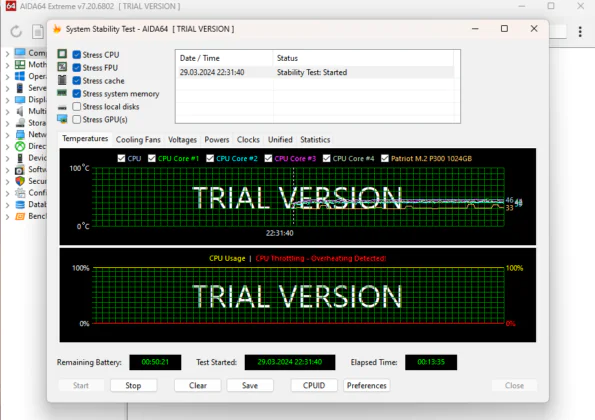Open the Clocks tab
The width and height of the screenshot is (595, 420).
[248, 140]
